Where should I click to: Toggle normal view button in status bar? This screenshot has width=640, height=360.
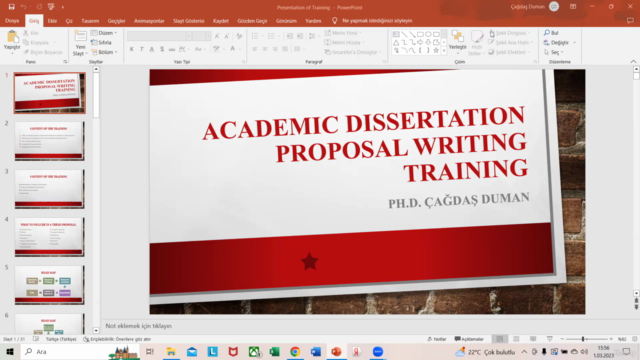pos(500,339)
